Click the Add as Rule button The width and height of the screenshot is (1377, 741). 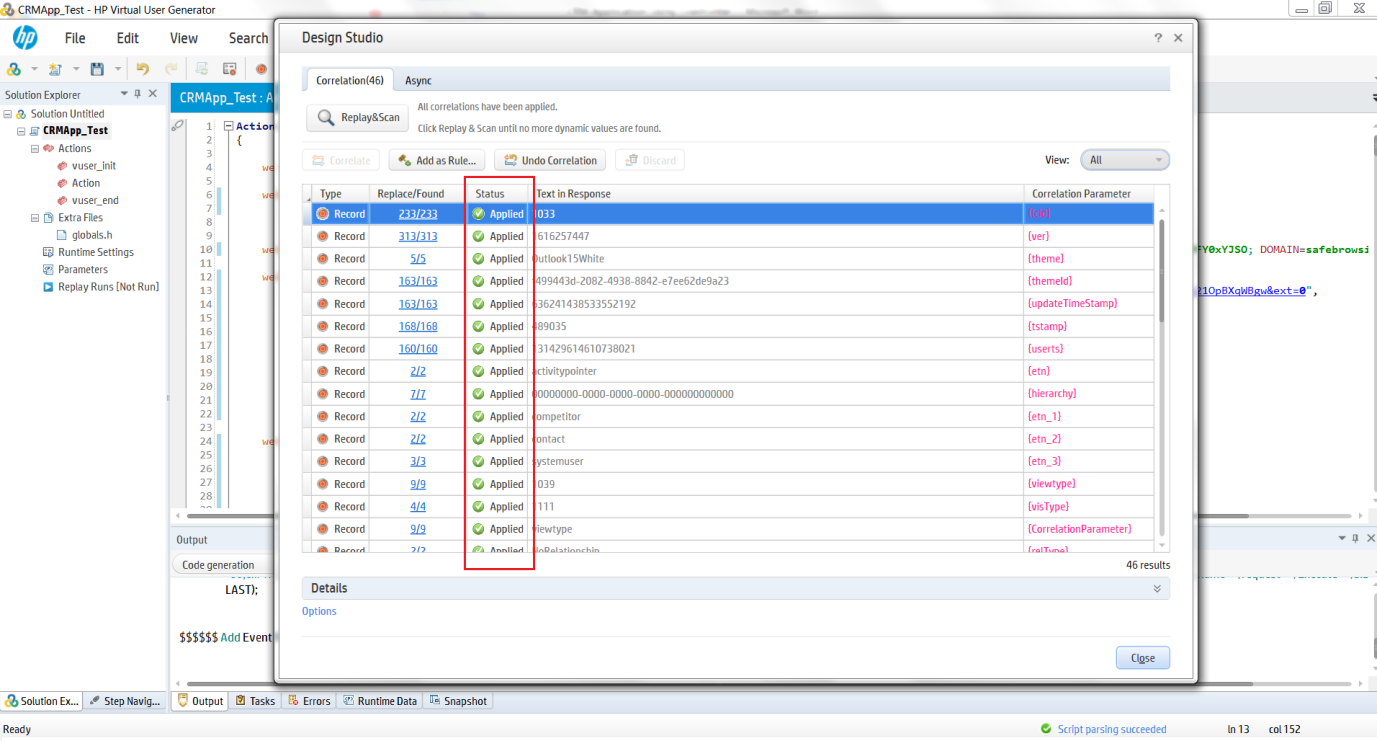pyautogui.click(x=437, y=160)
